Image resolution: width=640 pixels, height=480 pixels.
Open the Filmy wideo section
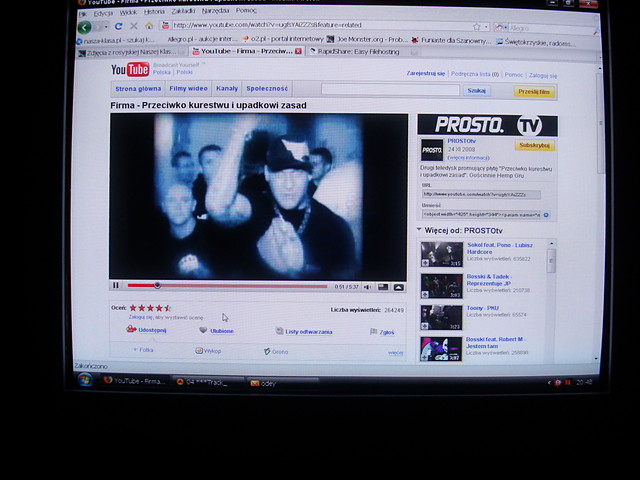point(188,89)
